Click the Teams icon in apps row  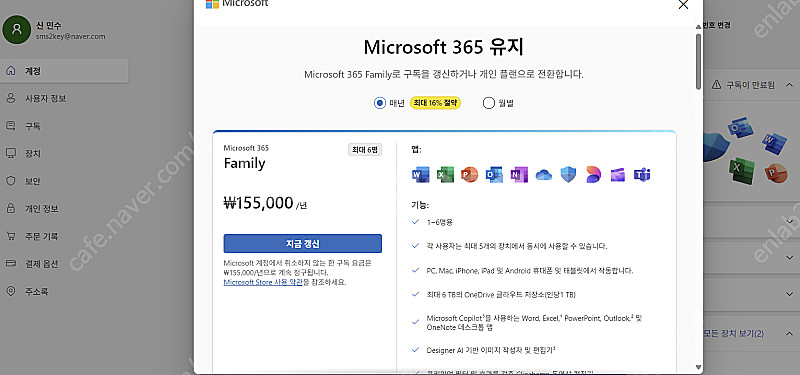(642, 175)
